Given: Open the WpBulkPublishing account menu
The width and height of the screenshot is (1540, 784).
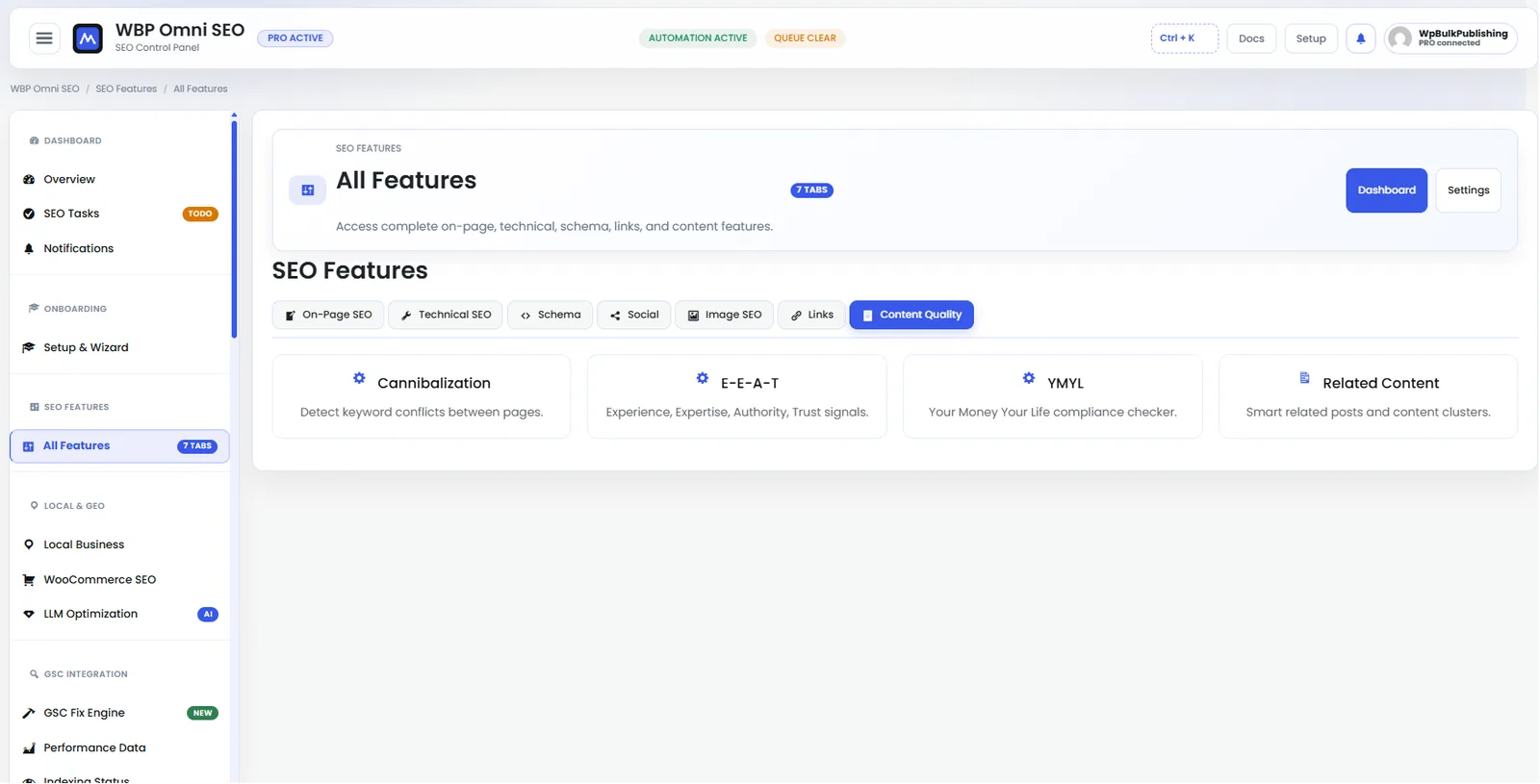Looking at the screenshot, I should 1450,38.
